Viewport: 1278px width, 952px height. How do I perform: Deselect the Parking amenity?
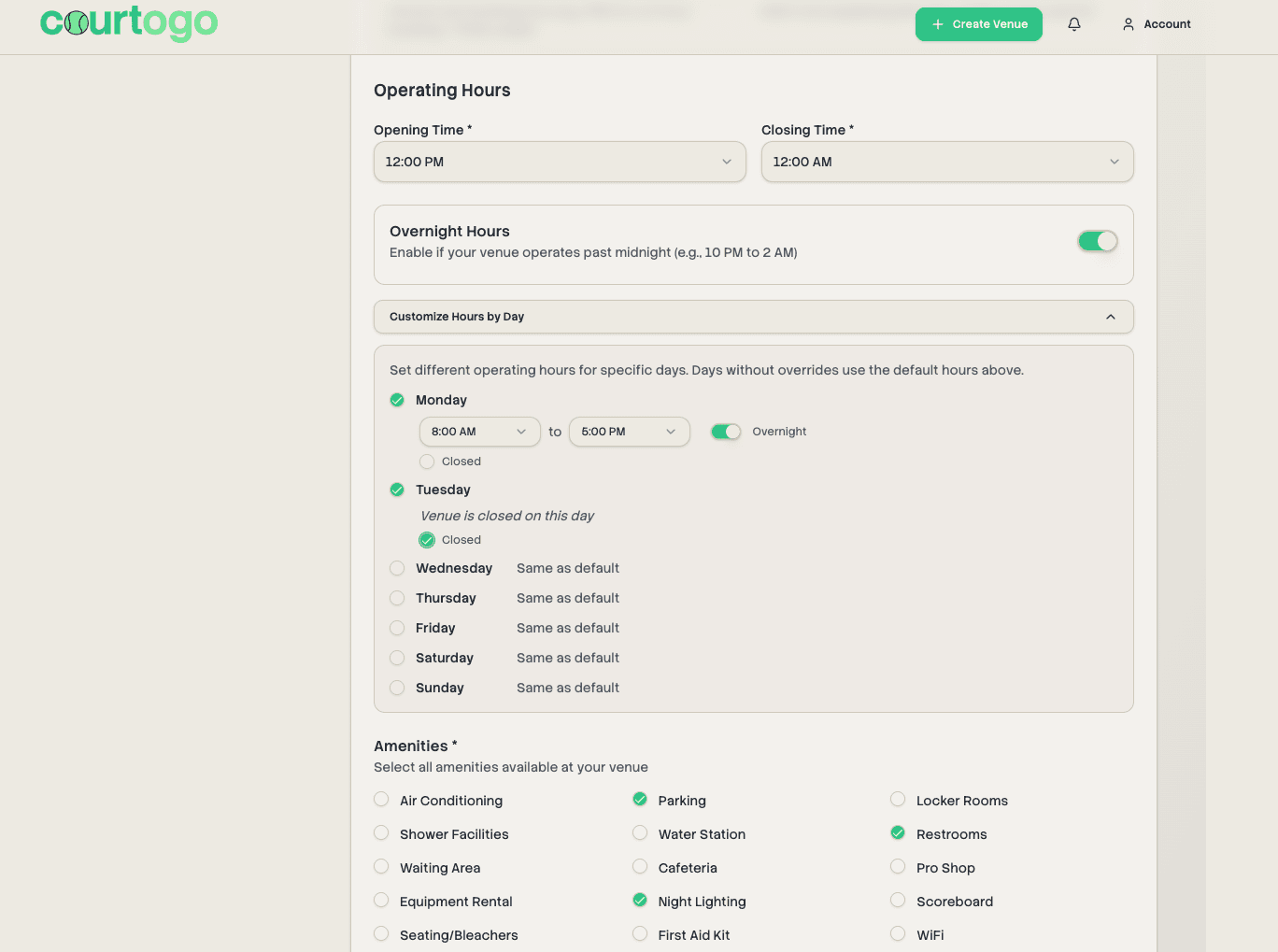(x=640, y=800)
